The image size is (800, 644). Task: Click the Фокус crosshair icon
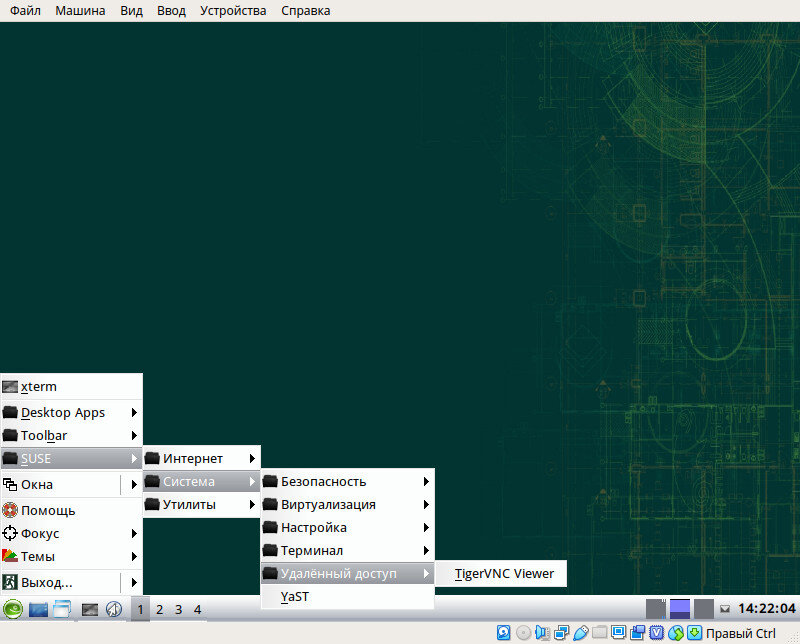click(x=10, y=533)
